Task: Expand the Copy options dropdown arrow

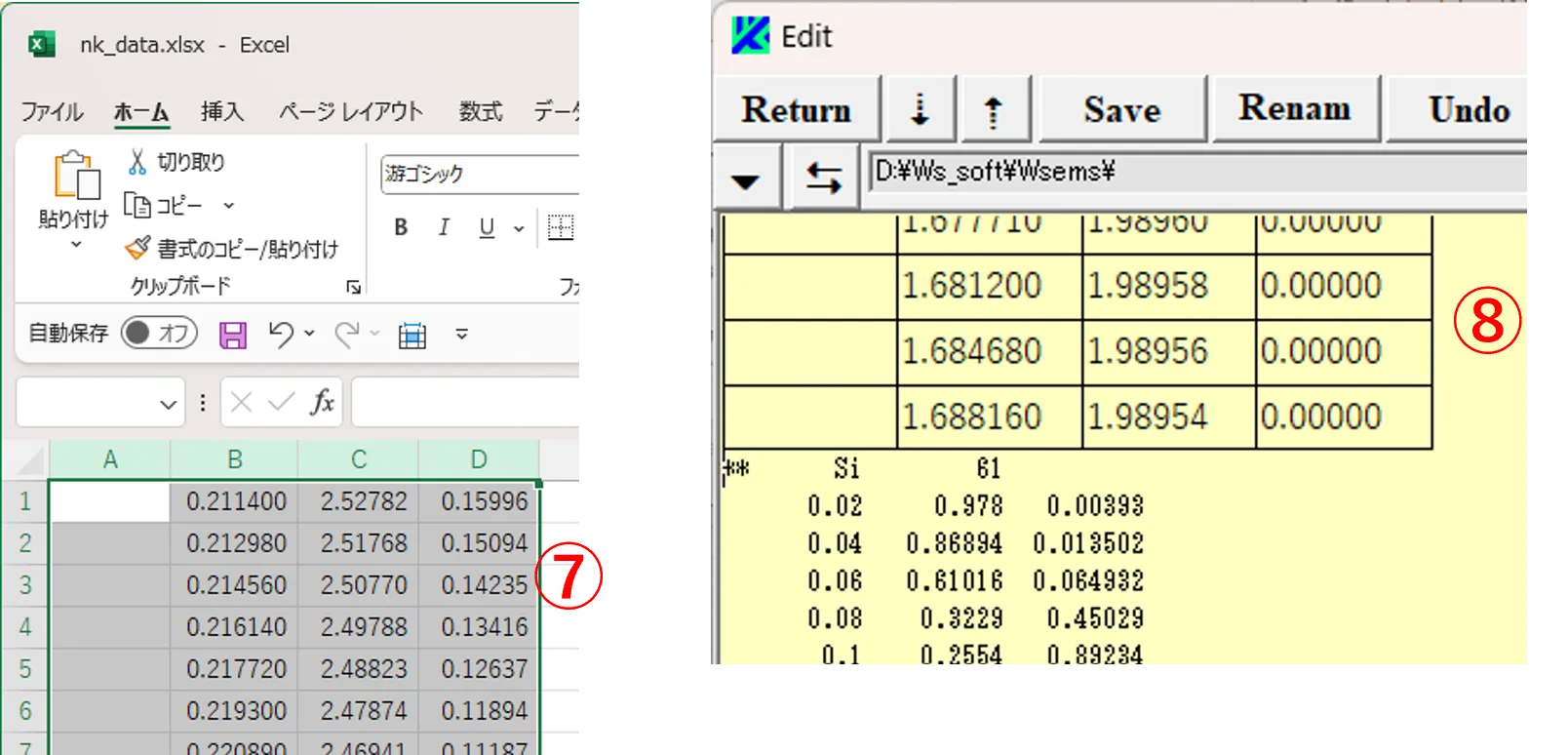Action: click(x=228, y=206)
